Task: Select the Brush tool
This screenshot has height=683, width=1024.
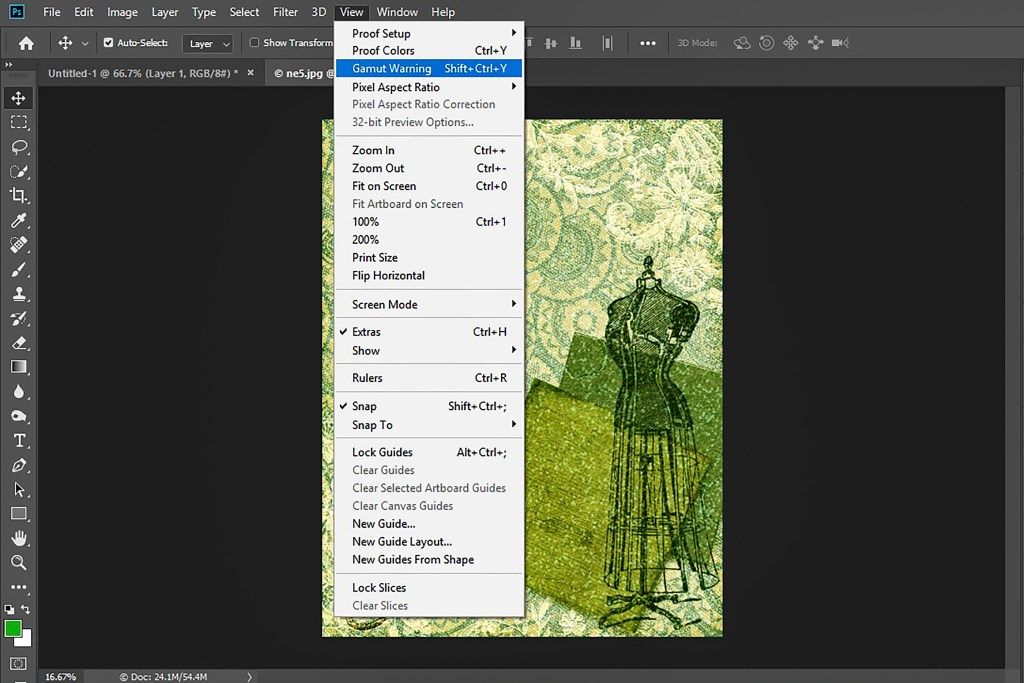Action: (18, 270)
